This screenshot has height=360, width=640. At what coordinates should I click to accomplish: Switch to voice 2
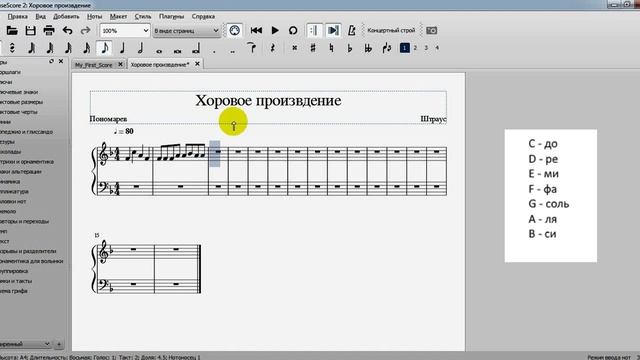click(416, 48)
